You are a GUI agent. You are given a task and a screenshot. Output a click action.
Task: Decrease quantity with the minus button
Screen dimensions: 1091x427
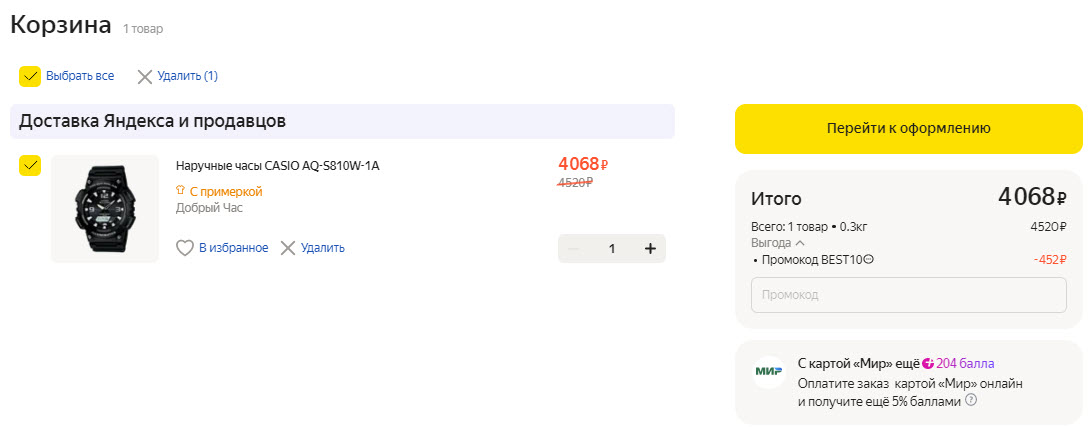(x=573, y=249)
